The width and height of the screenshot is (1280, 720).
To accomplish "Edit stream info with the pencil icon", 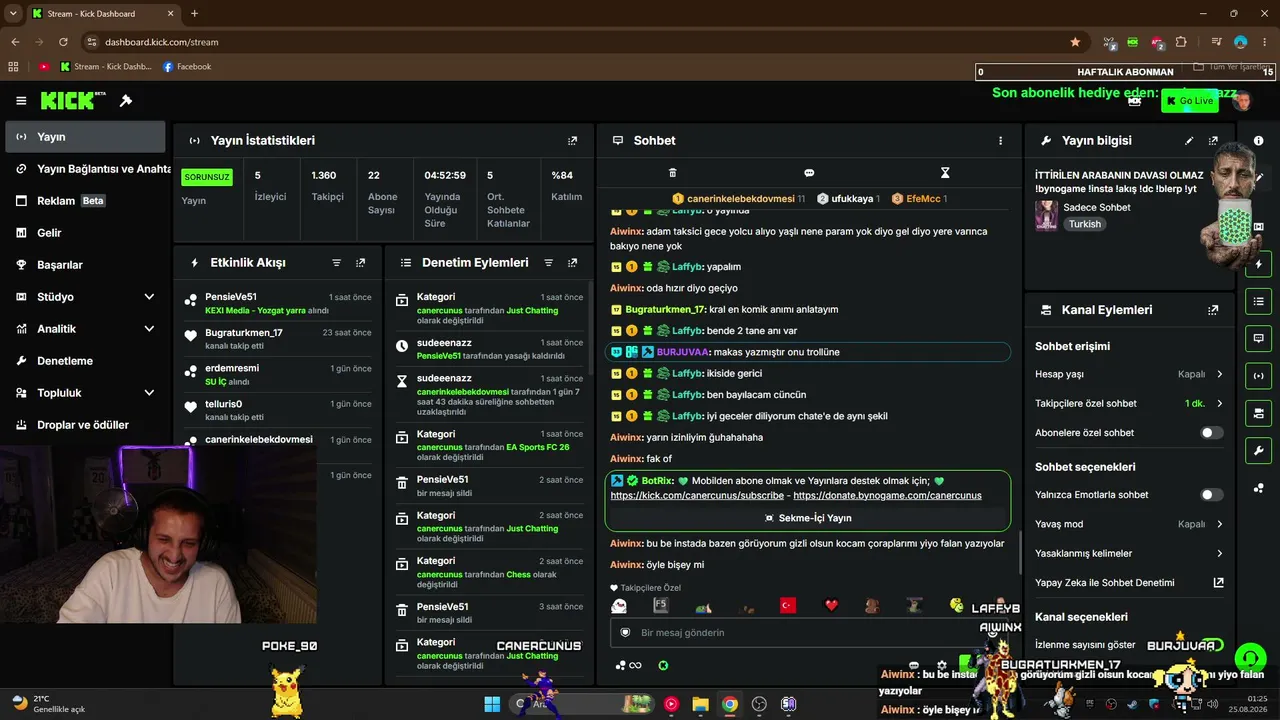I will pyautogui.click(x=1189, y=141).
